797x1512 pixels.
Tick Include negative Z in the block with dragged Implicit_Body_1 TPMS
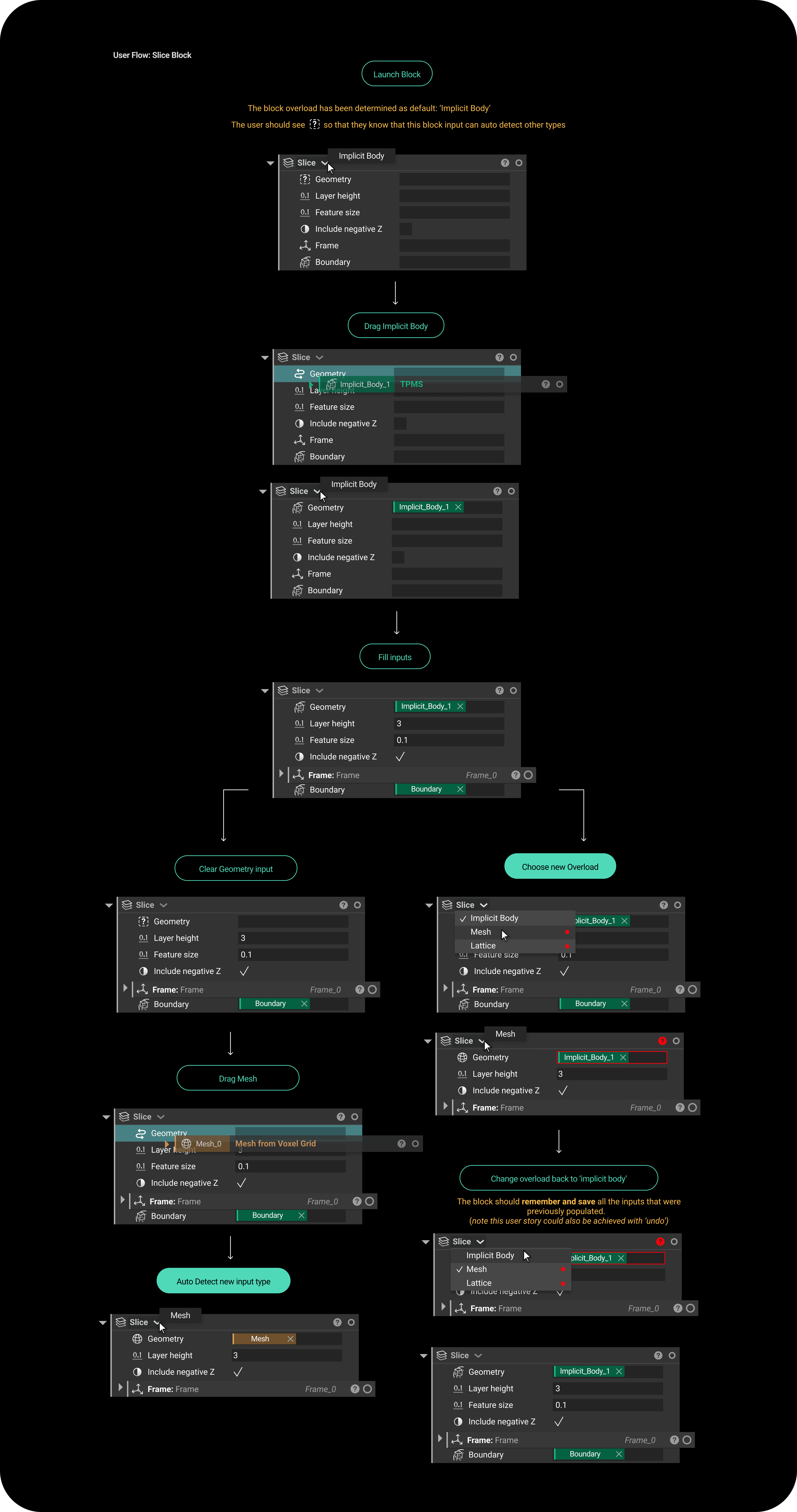(400, 423)
